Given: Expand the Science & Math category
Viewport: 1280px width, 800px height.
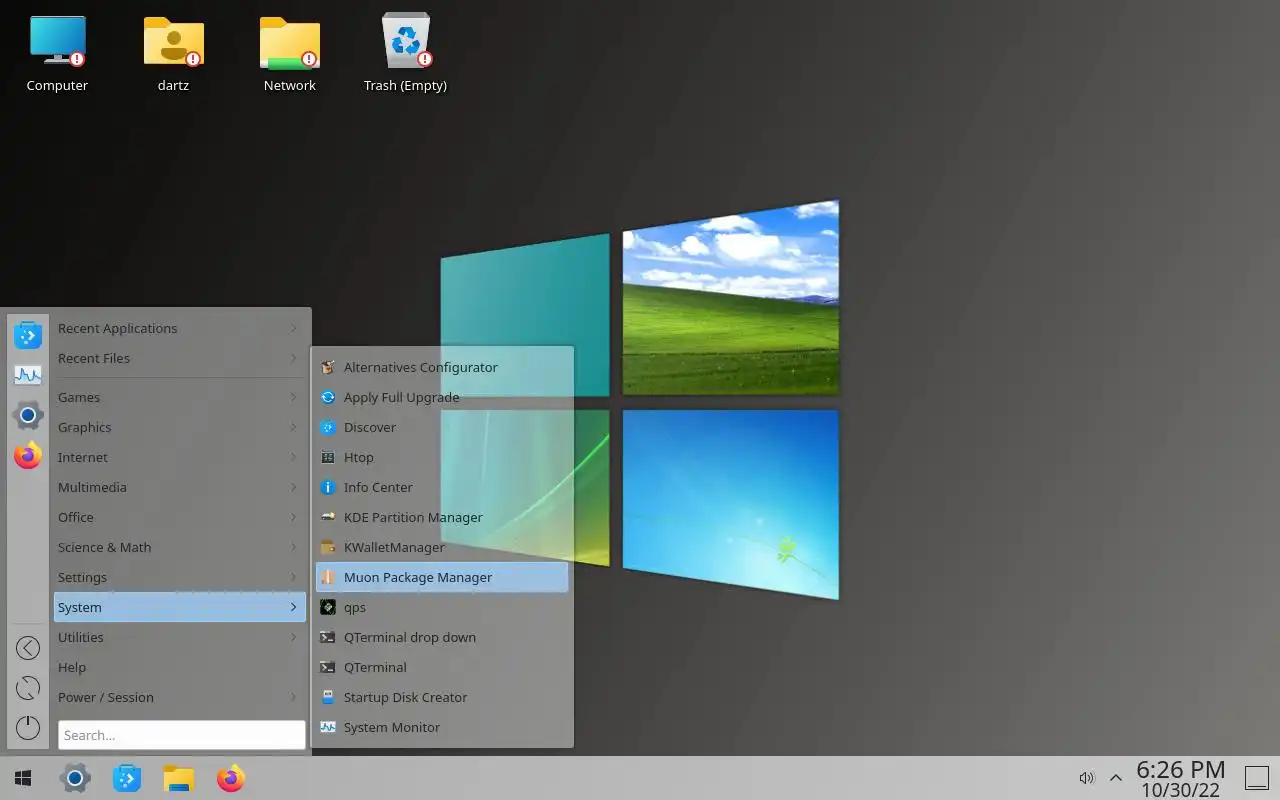Looking at the screenshot, I should coord(180,547).
